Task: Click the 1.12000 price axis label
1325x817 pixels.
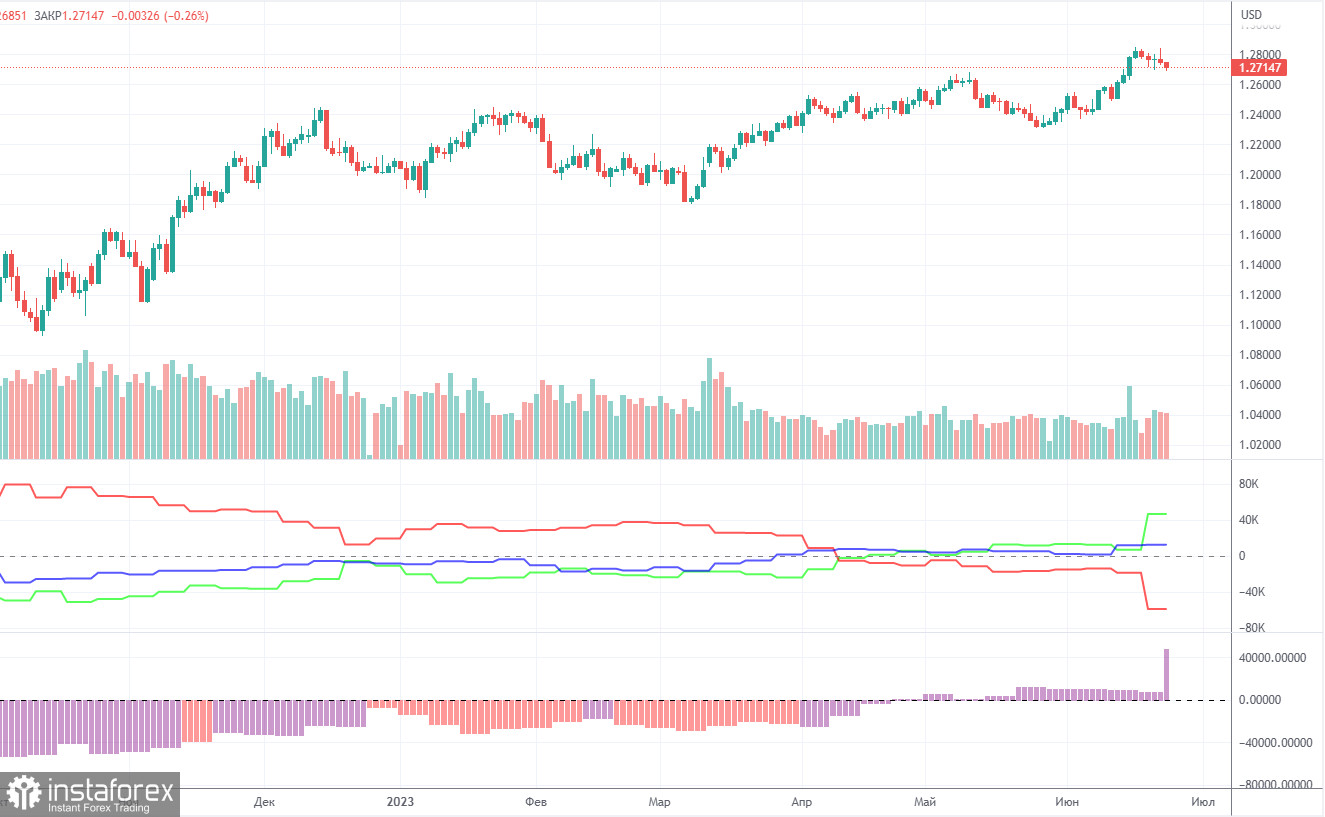Action: pos(1261,295)
